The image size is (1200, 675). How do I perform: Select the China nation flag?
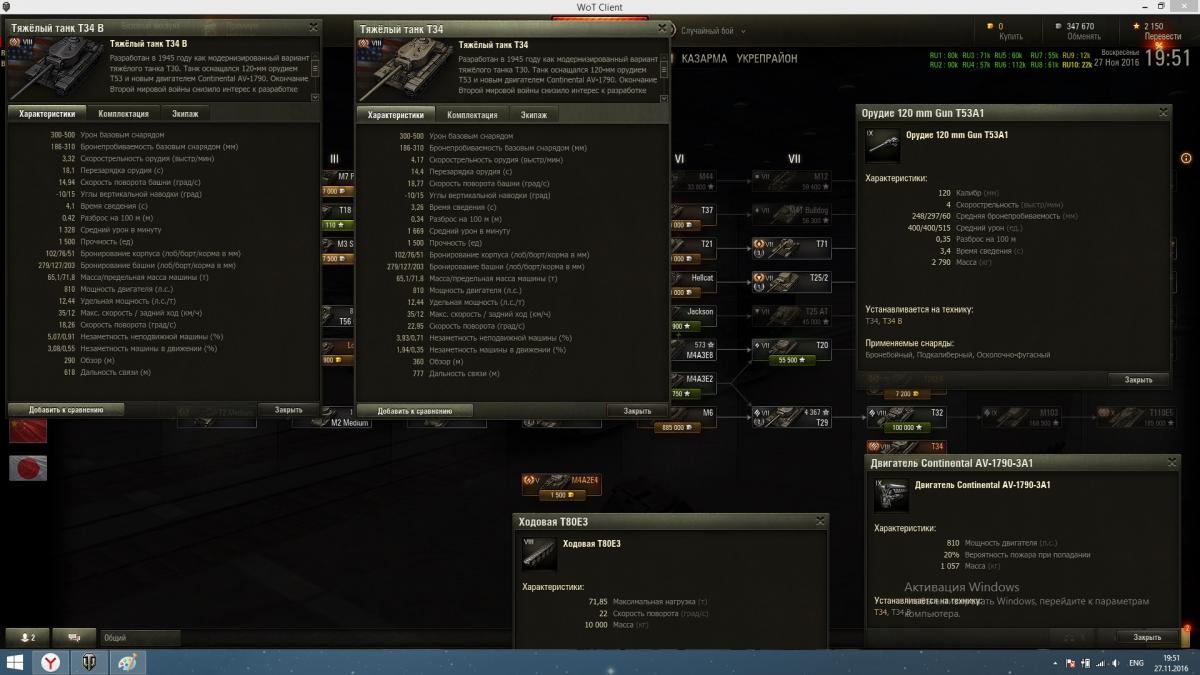28,431
